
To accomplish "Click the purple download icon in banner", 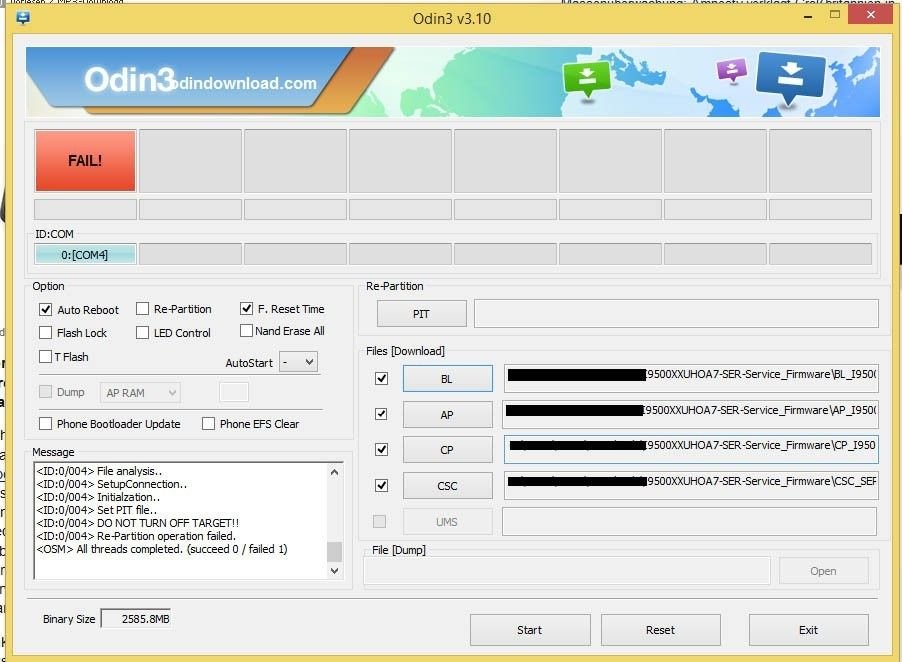I will click(x=732, y=71).
